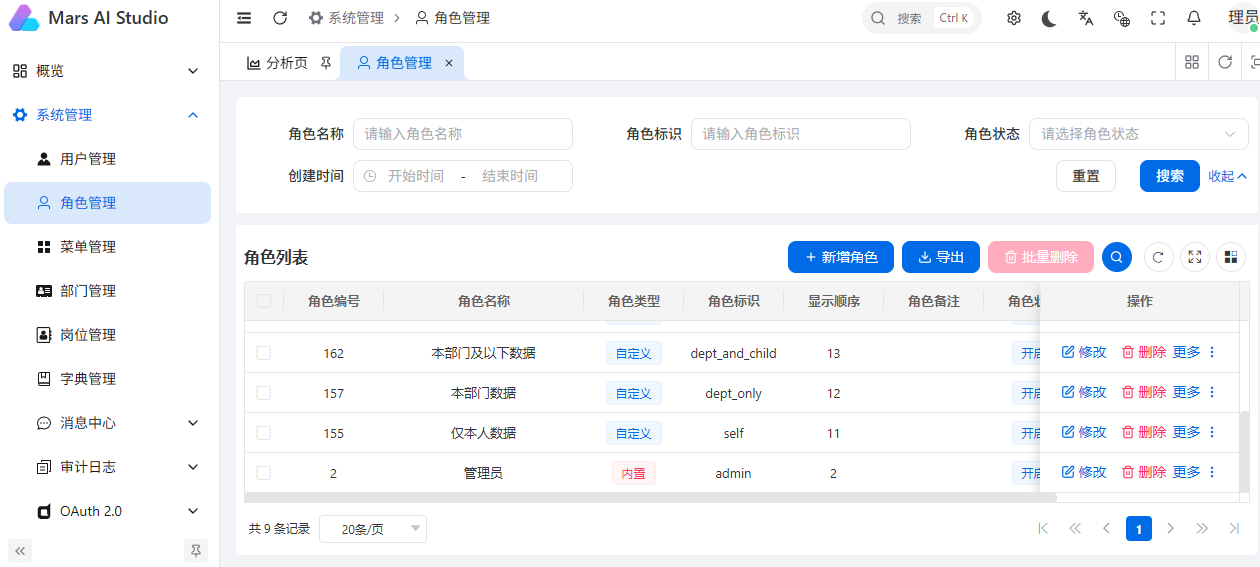Open 字典管理 in sidebar
Image resolution: width=1260 pixels, height=567 pixels.
tap(107, 379)
